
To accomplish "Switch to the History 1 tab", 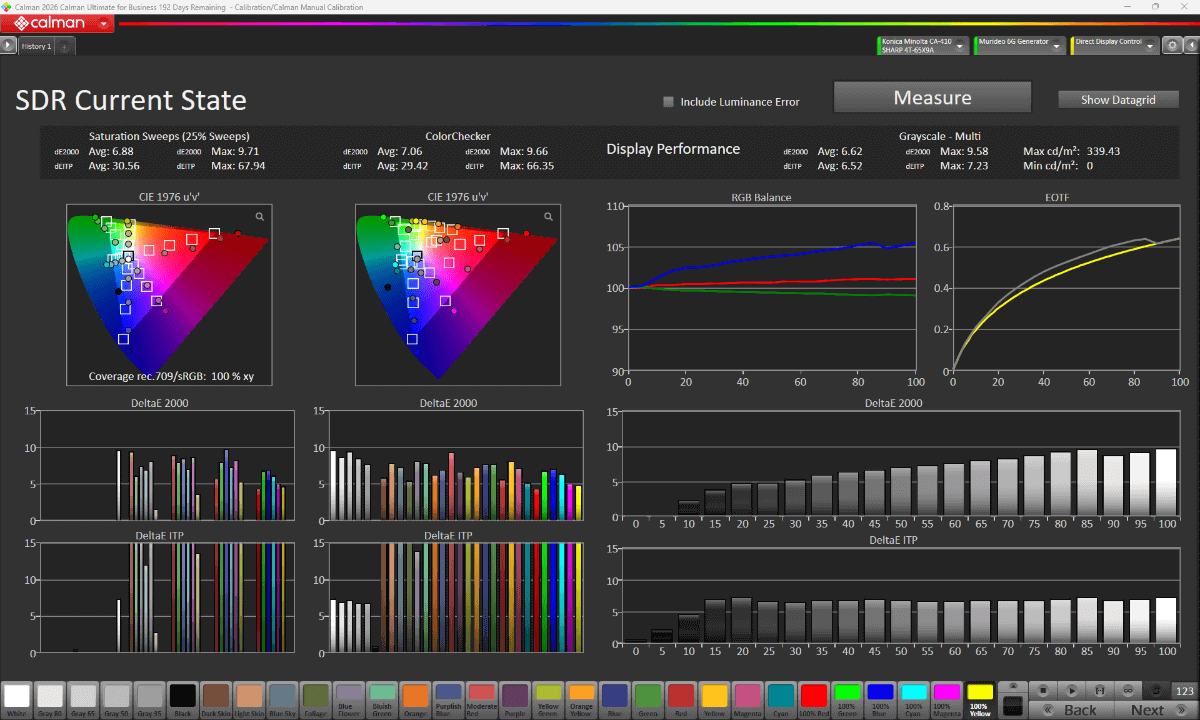I will point(36,46).
